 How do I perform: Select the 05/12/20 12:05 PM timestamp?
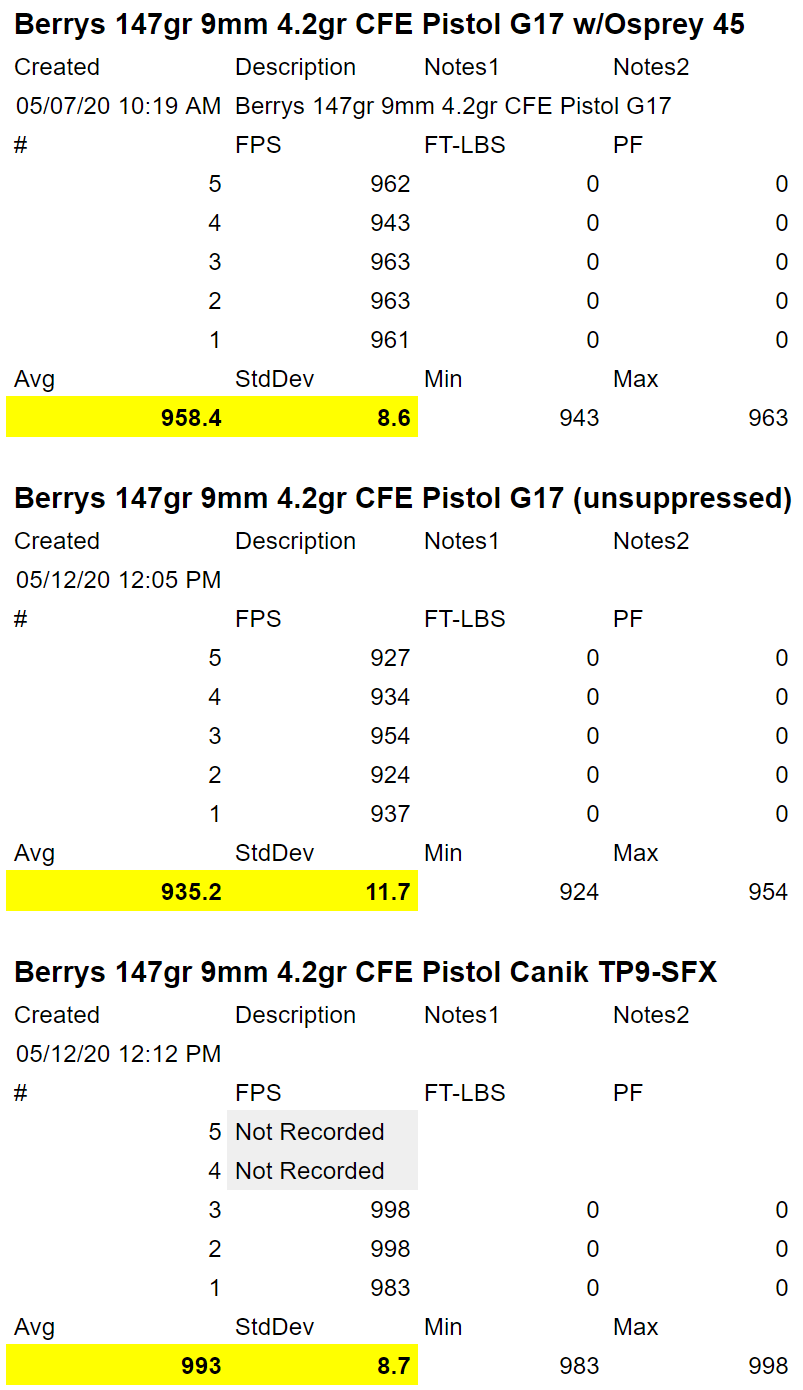coord(118,580)
